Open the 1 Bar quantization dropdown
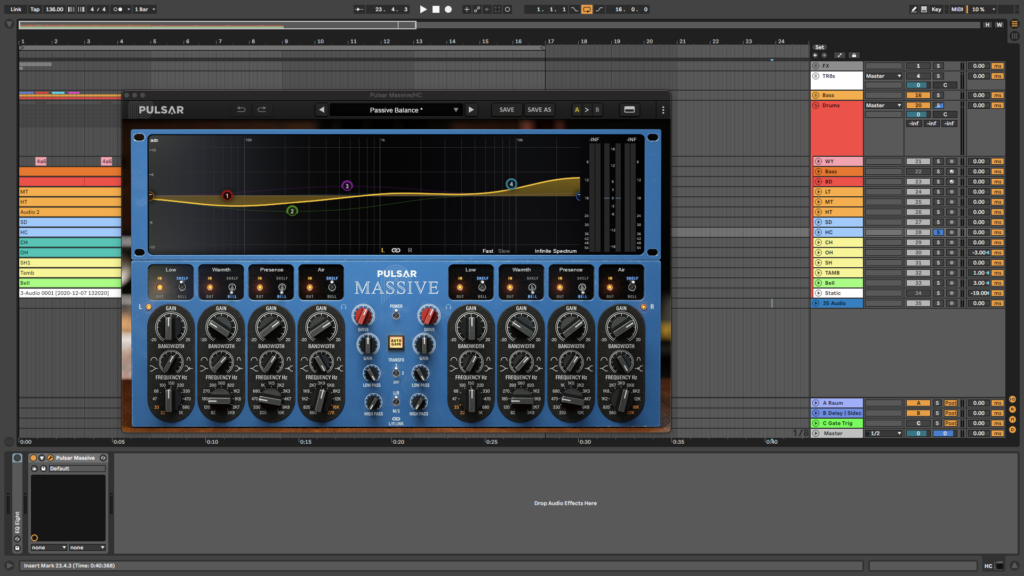 [145, 9]
